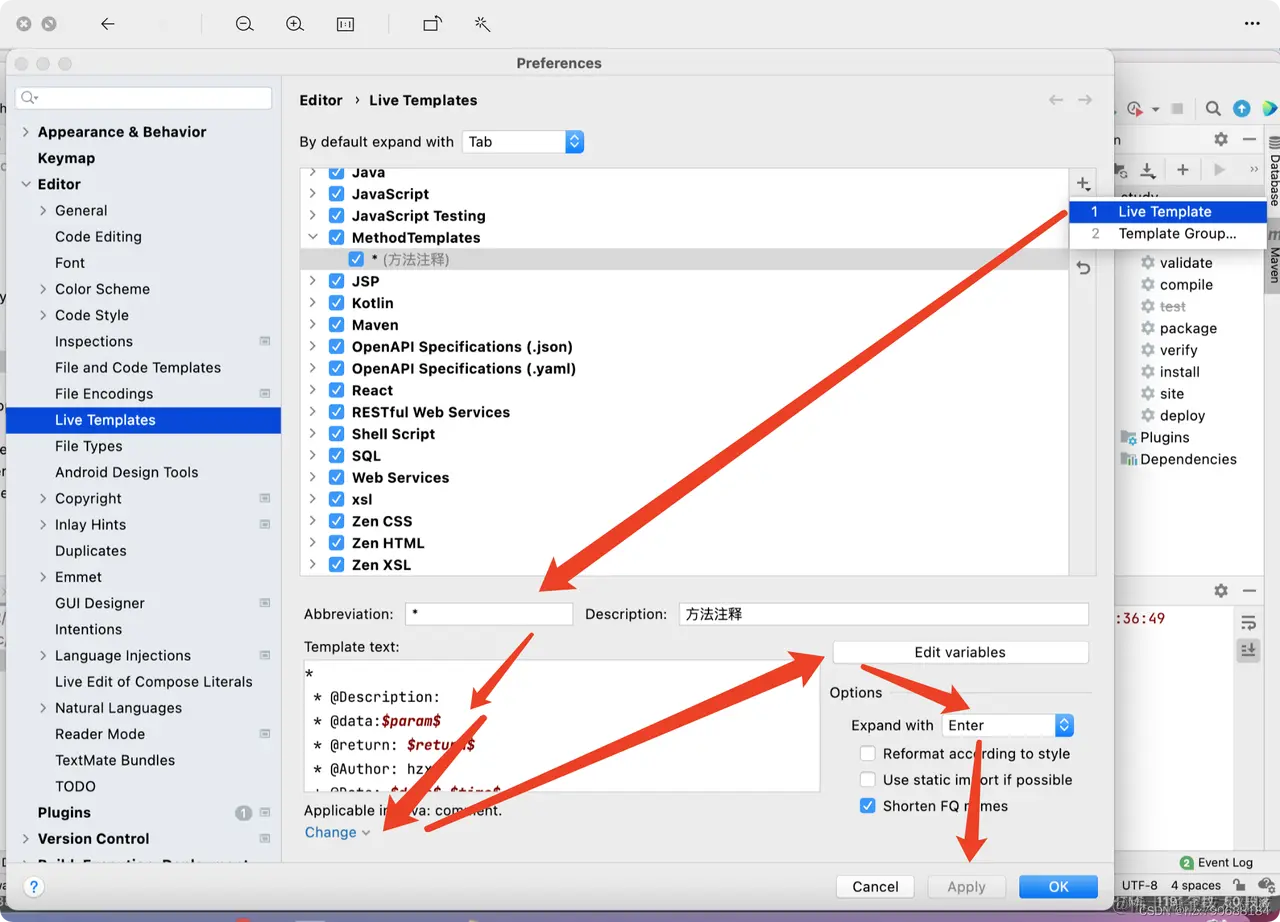Click the Cancel button
1280x922 pixels.
[x=875, y=887]
